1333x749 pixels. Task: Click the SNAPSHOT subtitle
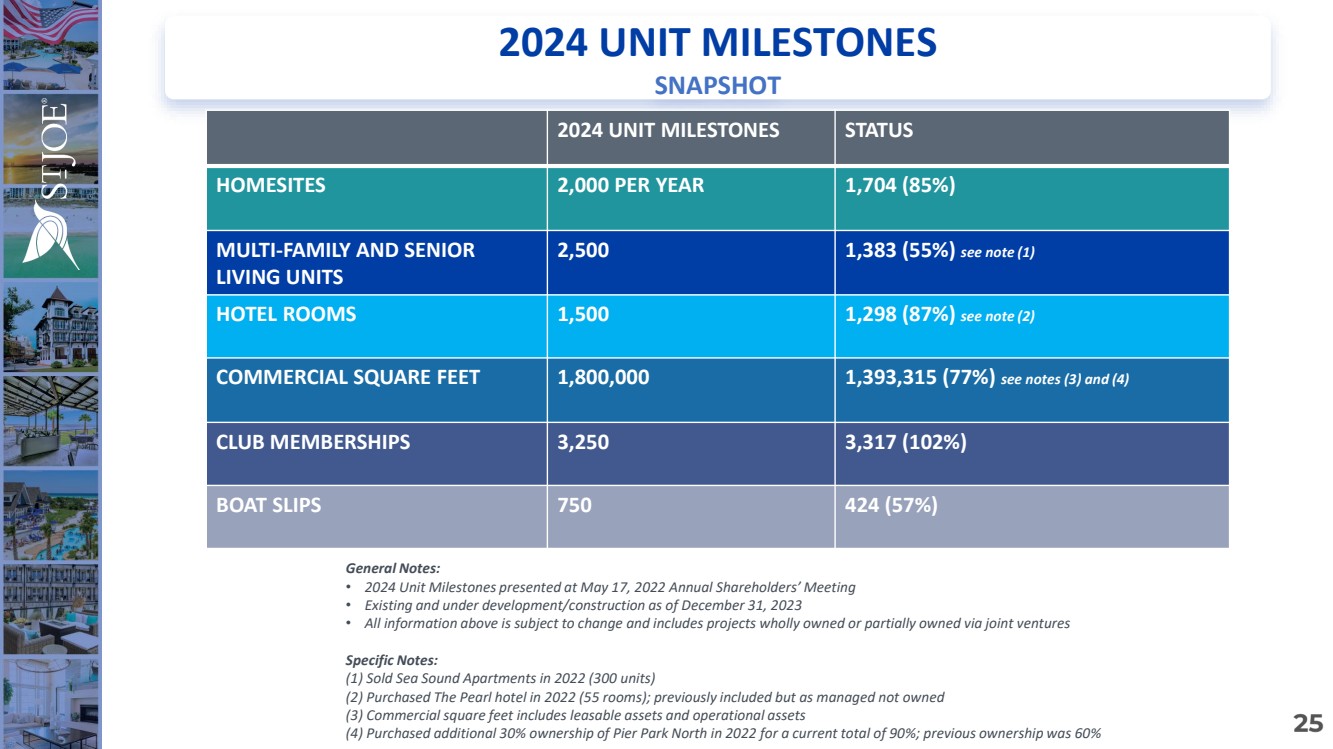click(x=717, y=86)
